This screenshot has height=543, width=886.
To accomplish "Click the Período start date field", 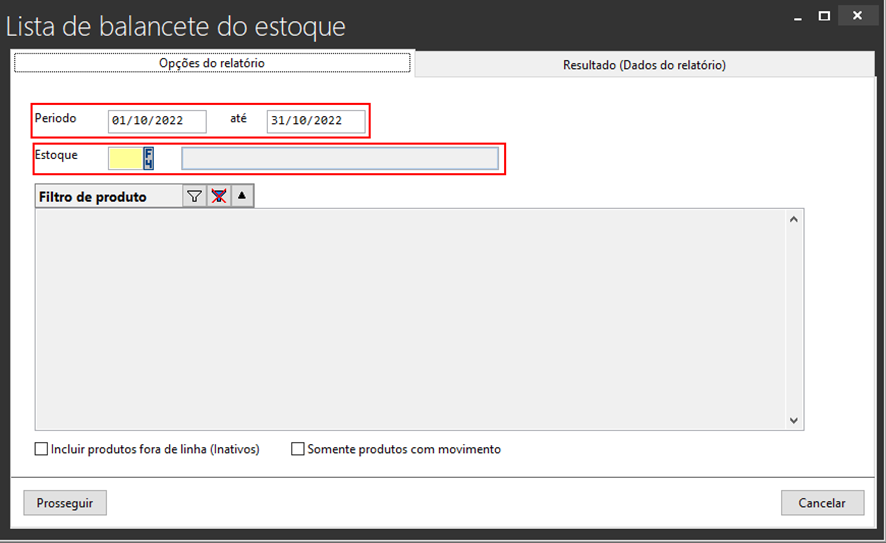I will (x=157, y=121).
